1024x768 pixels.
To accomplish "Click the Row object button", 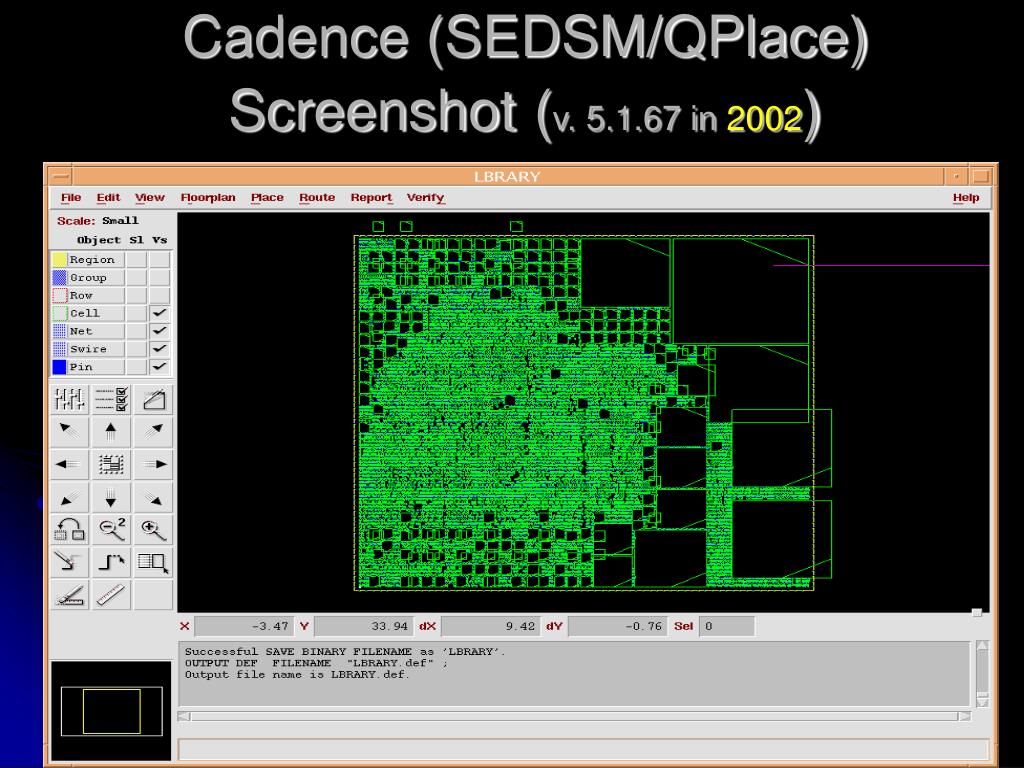I will pos(96,295).
